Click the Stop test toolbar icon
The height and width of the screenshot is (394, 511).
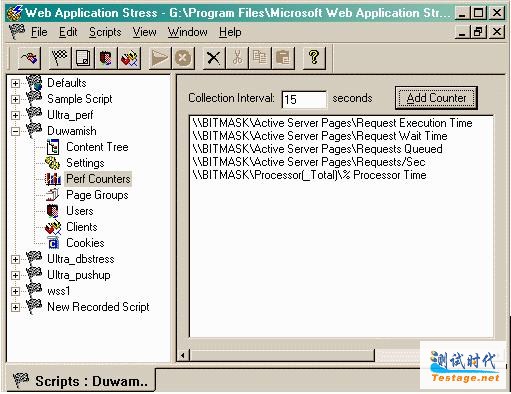pyautogui.click(x=183, y=58)
